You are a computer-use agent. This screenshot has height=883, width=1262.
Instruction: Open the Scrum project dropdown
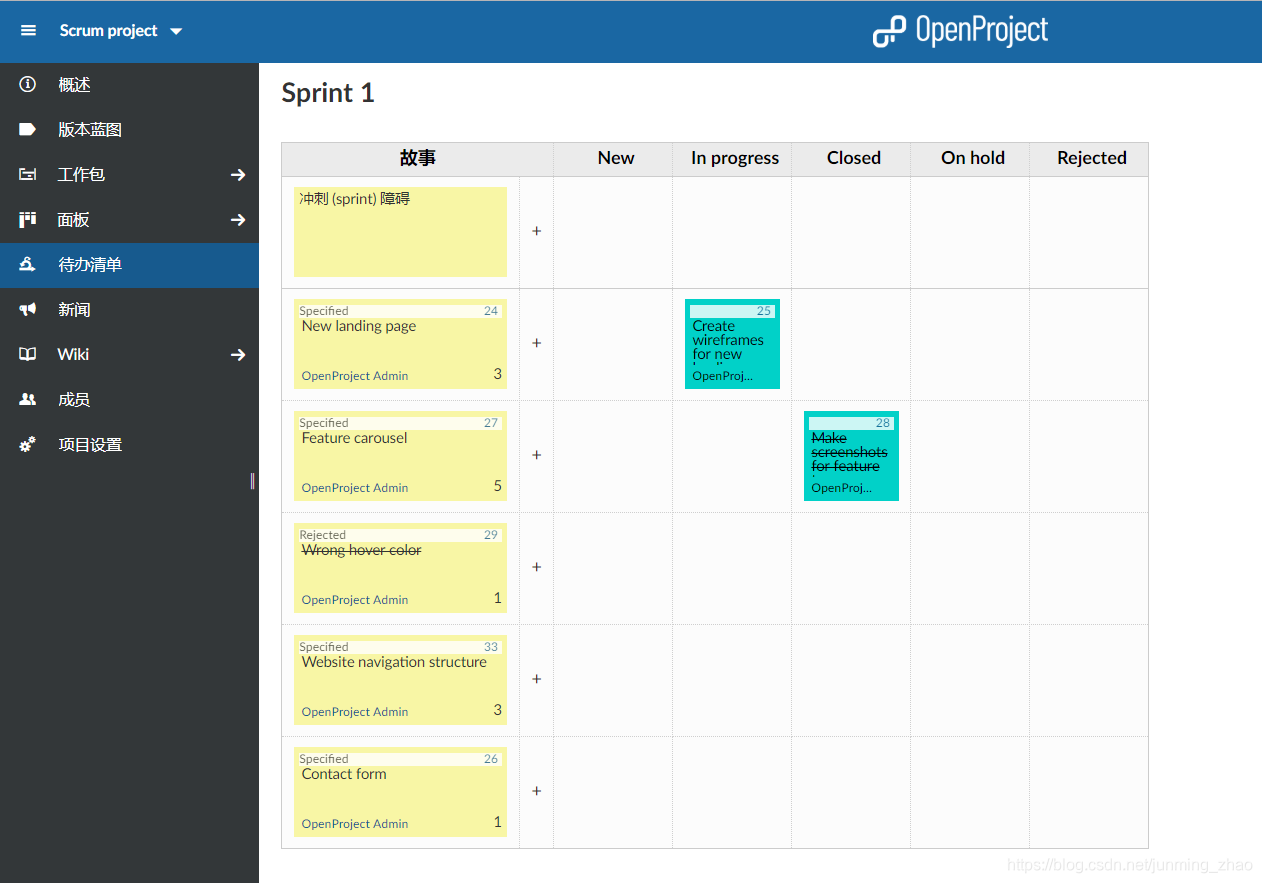[120, 31]
